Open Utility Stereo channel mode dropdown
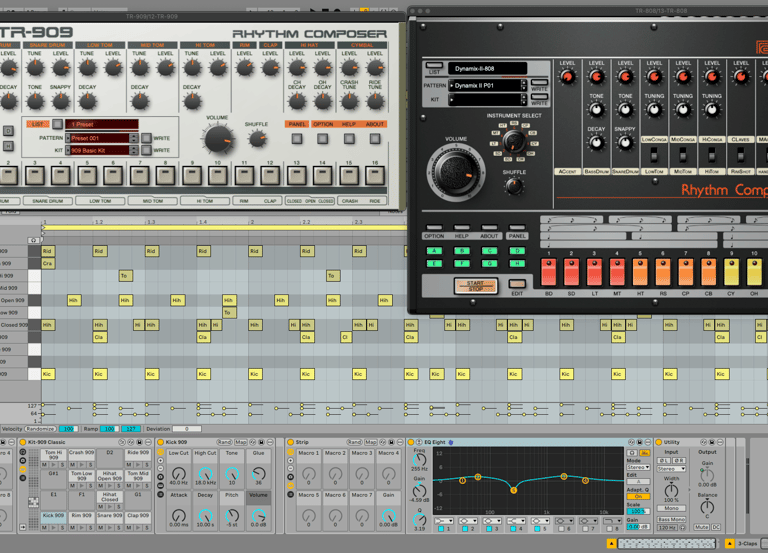This screenshot has width=768, height=553. (x=672, y=469)
